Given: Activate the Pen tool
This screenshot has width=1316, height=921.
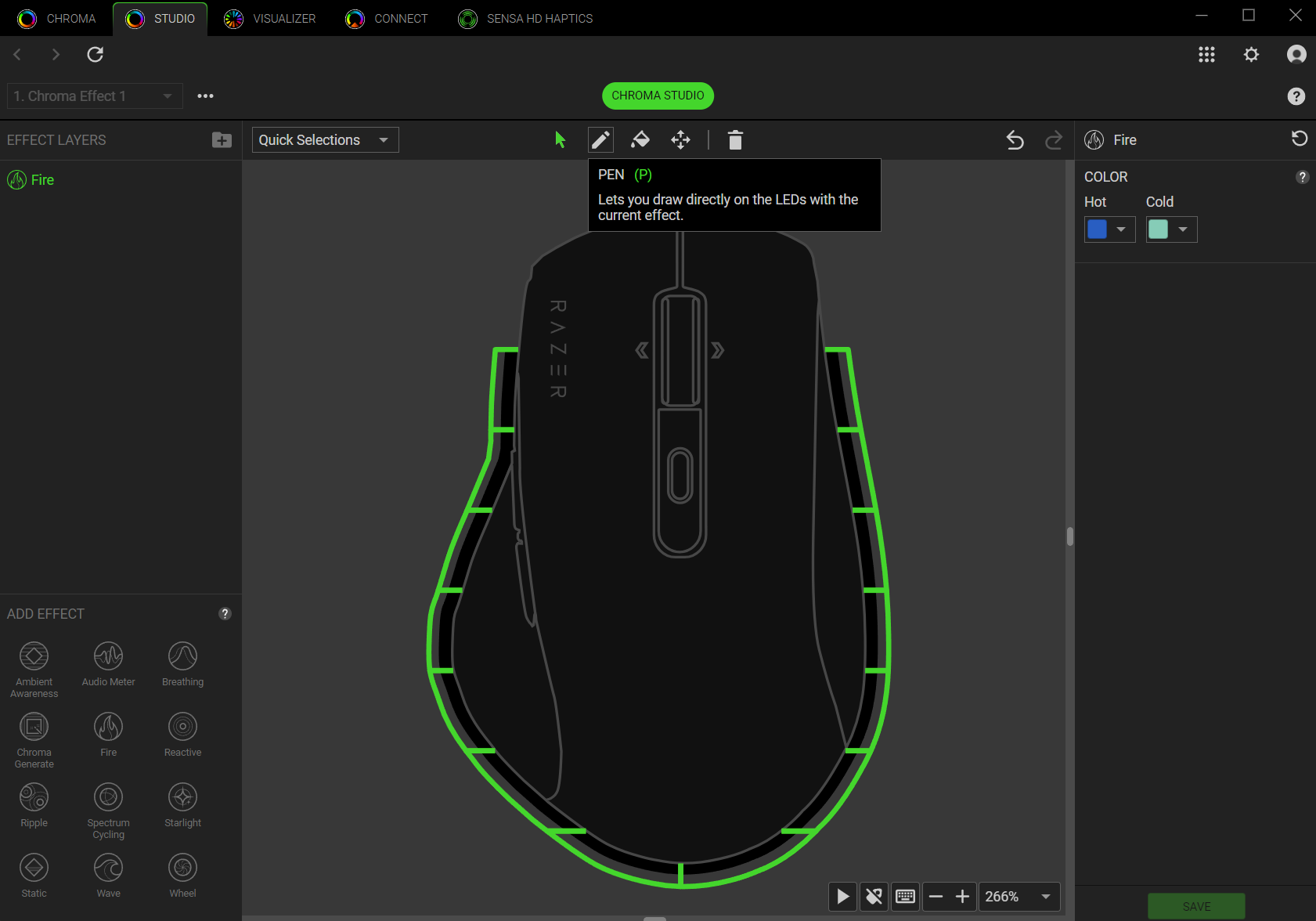Looking at the screenshot, I should [x=600, y=140].
